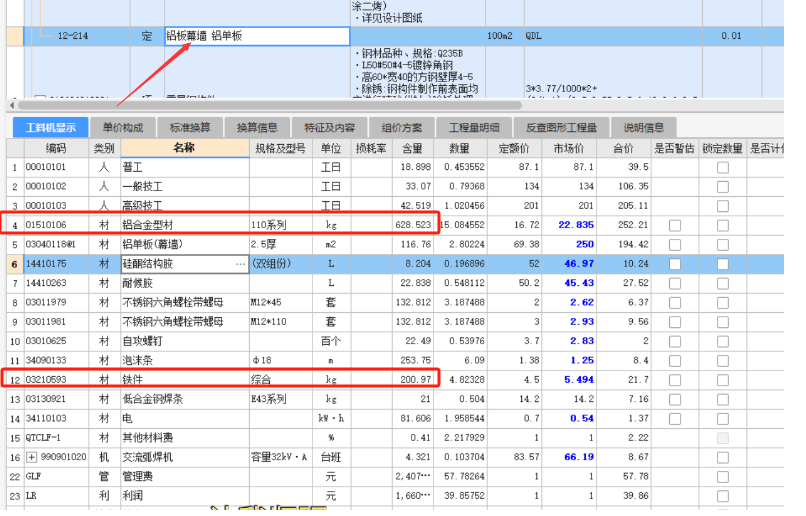The height and width of the screenshot is (516, 806).
Task: Click content value 200.97 for 铁件
Action: pos(412,380)
